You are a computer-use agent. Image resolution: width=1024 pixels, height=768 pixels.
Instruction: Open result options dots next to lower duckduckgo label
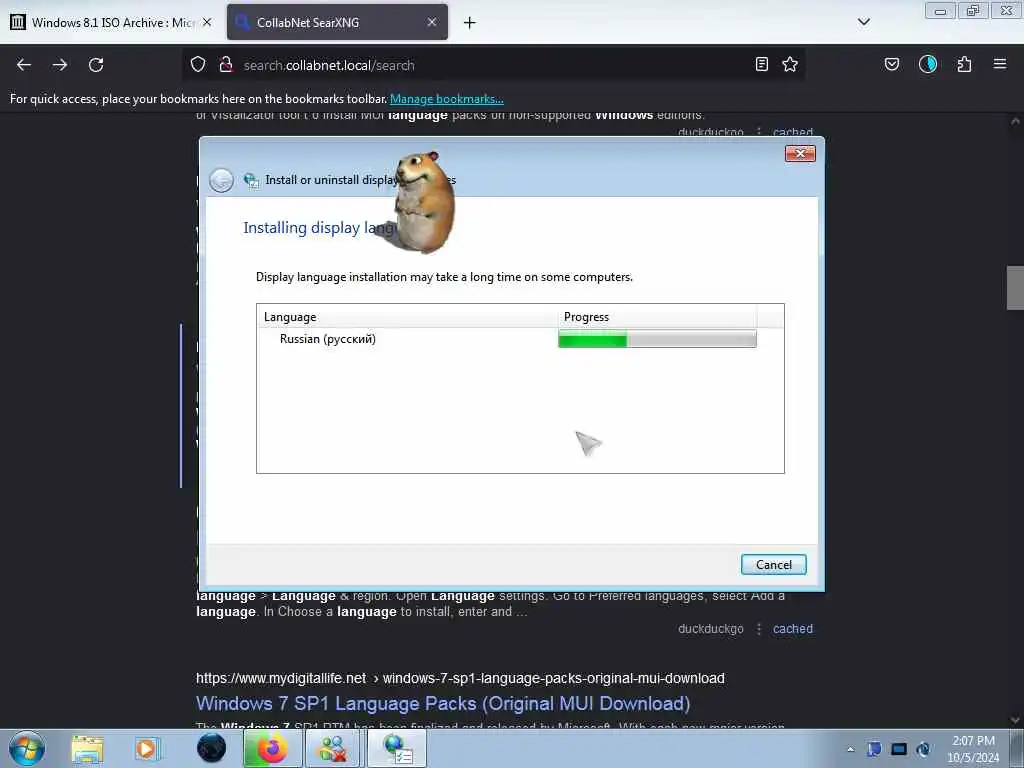[x=759, y=629]
